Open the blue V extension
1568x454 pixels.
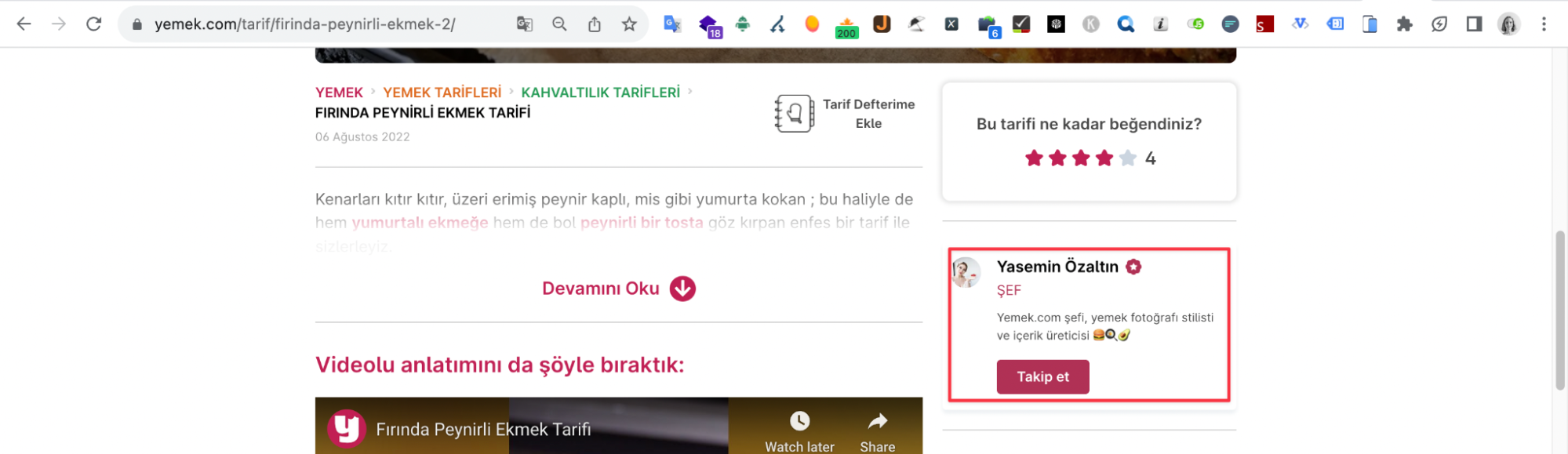click(1300, 24)
